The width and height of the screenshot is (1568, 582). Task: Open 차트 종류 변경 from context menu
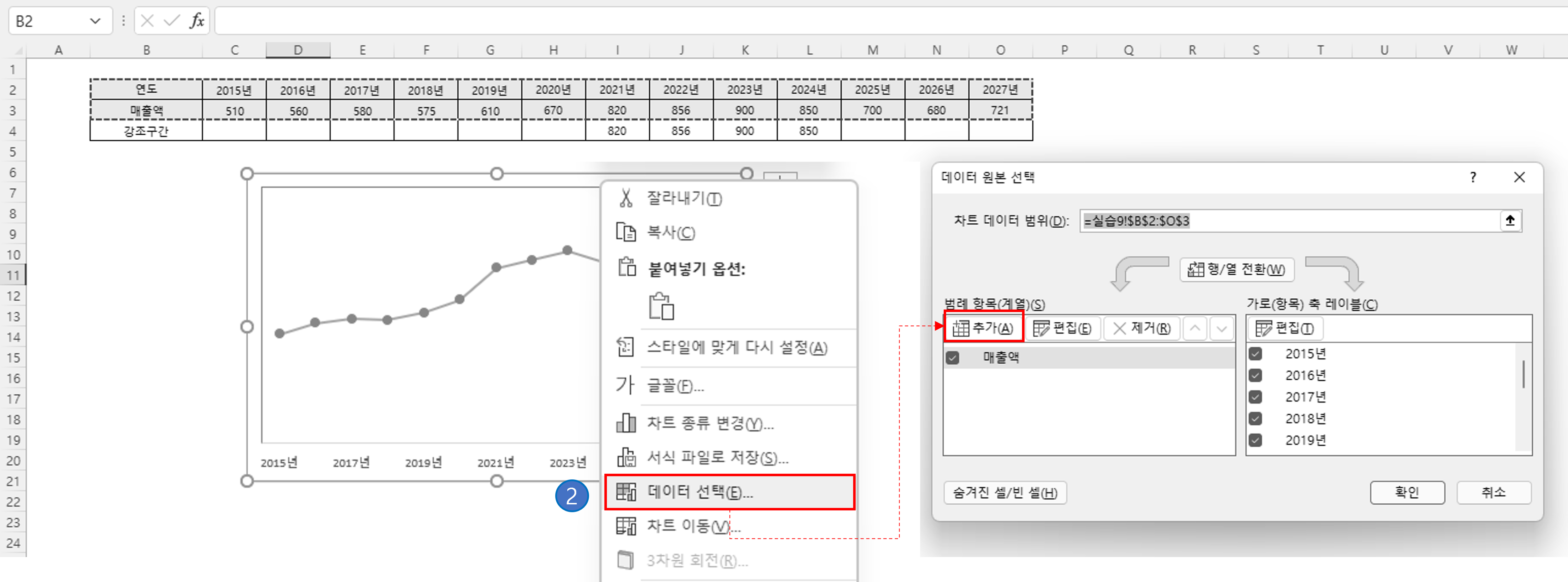[x=710, y=423]
